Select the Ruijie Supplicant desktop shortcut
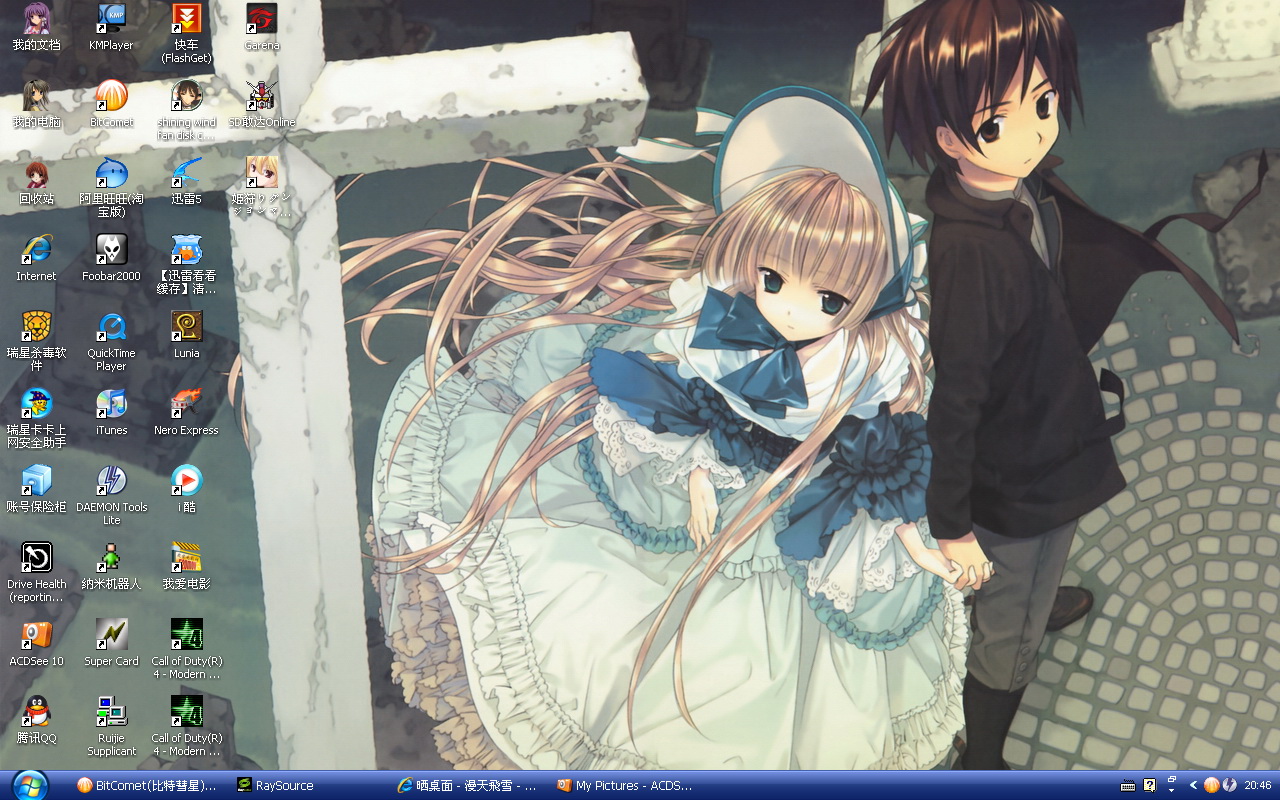 (111, 726)
